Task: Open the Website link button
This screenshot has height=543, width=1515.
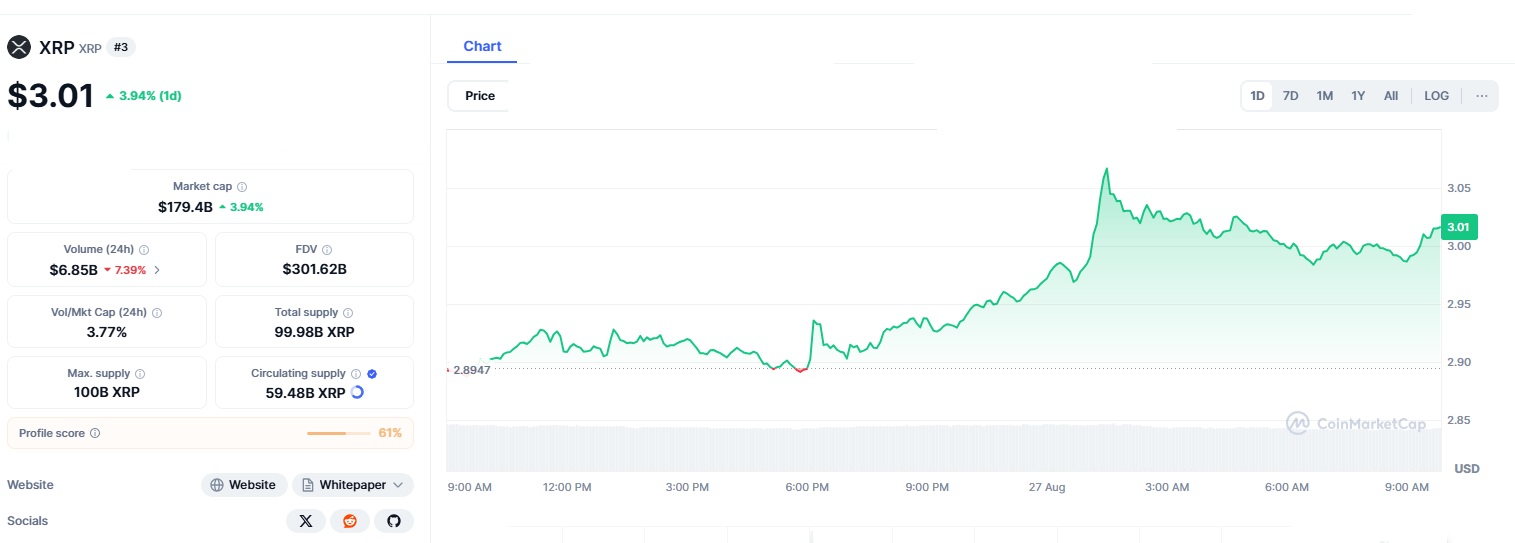Action: pos(244,485)
